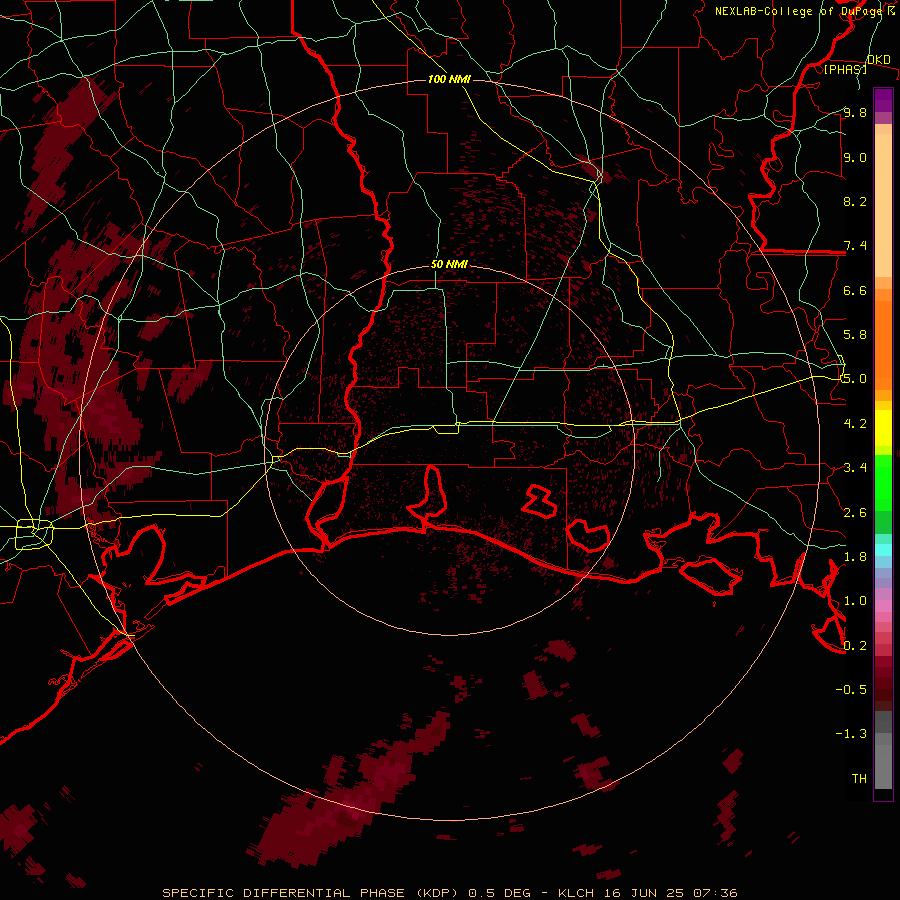
Task: Click the 7.4 value on color scale
Action: (x=855, y=246)
